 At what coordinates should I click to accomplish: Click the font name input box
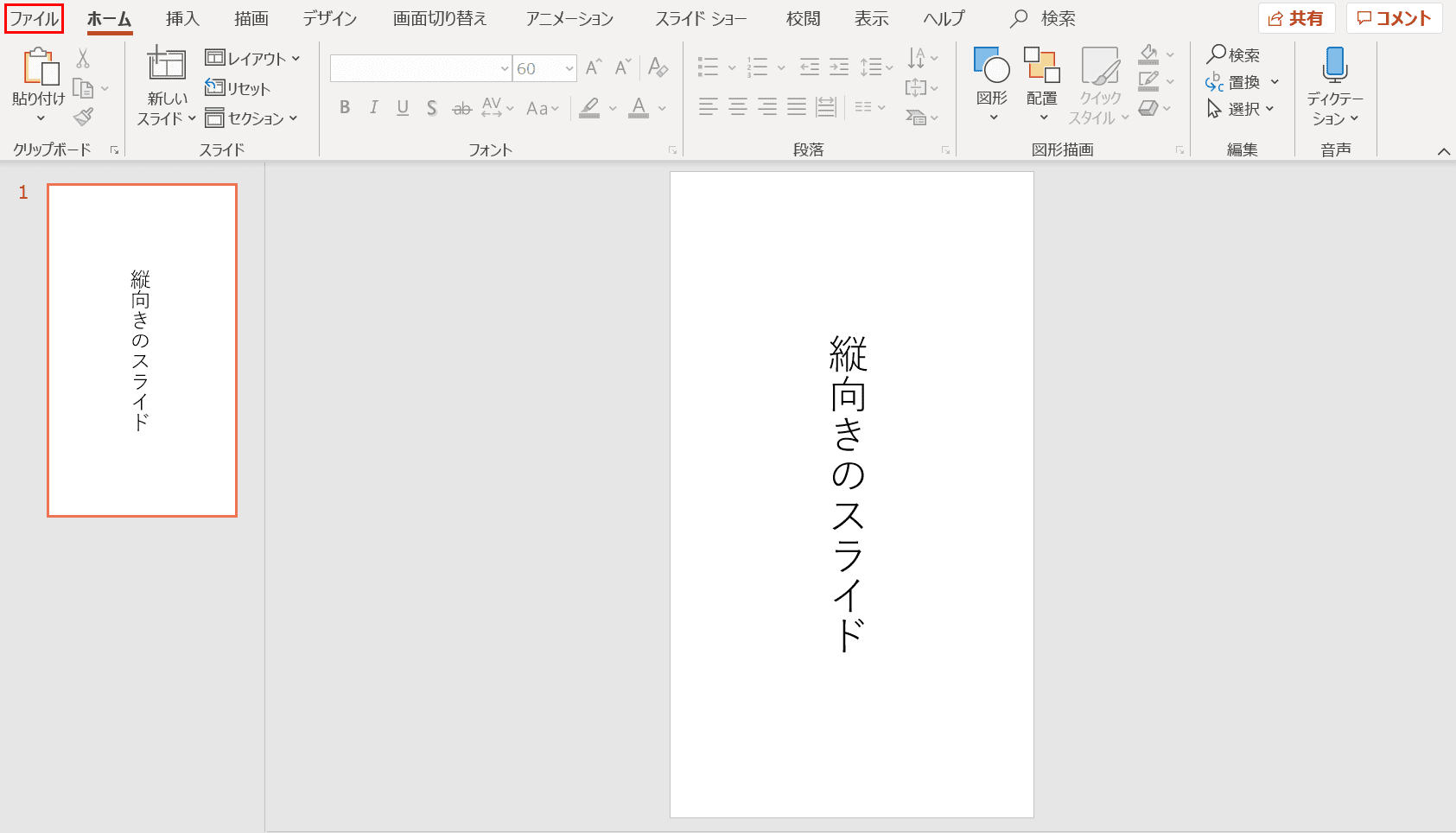421,68
